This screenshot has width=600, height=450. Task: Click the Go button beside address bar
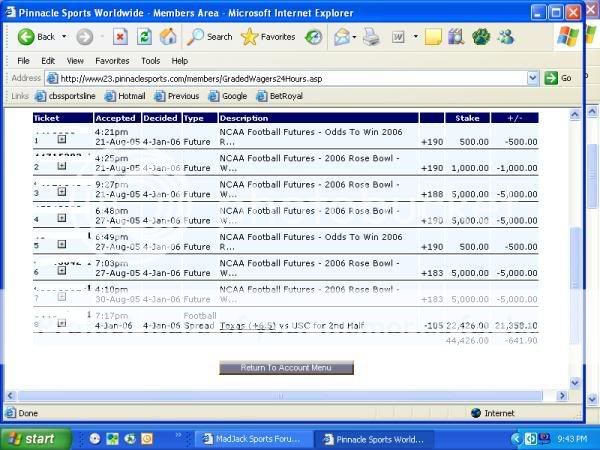tap(559, 78)
